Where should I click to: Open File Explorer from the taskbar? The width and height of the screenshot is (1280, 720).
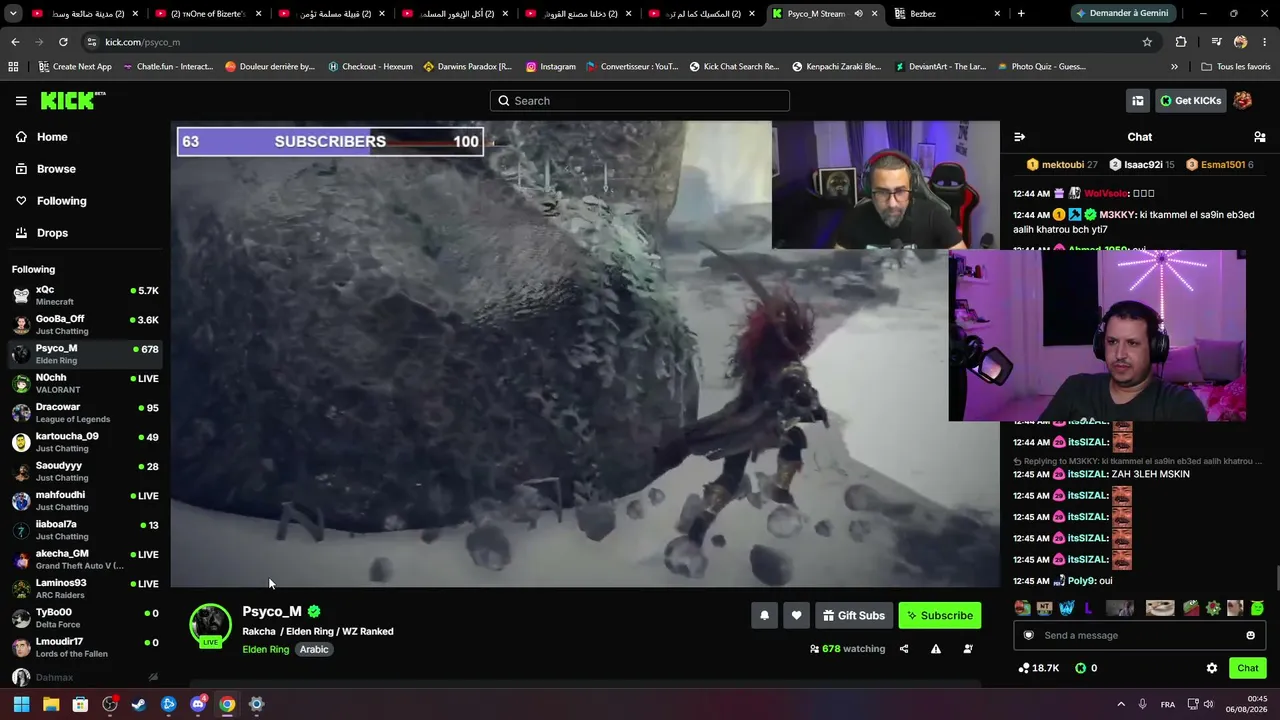tap(51, 704)
